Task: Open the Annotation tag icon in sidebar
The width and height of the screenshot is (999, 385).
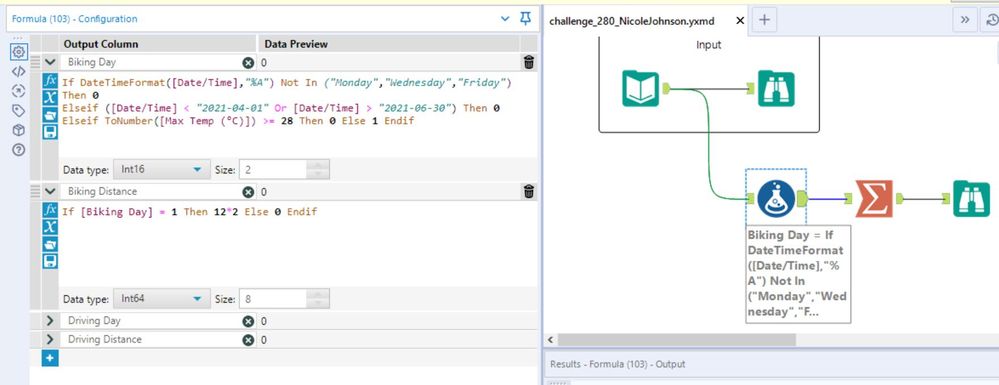Action: (19, 111)
